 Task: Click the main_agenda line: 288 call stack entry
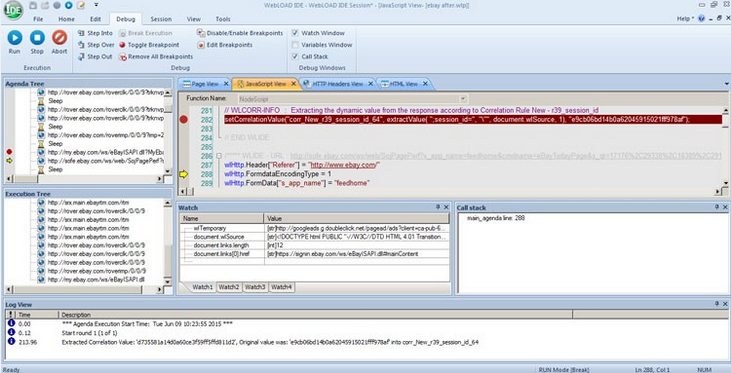(496, 218)
